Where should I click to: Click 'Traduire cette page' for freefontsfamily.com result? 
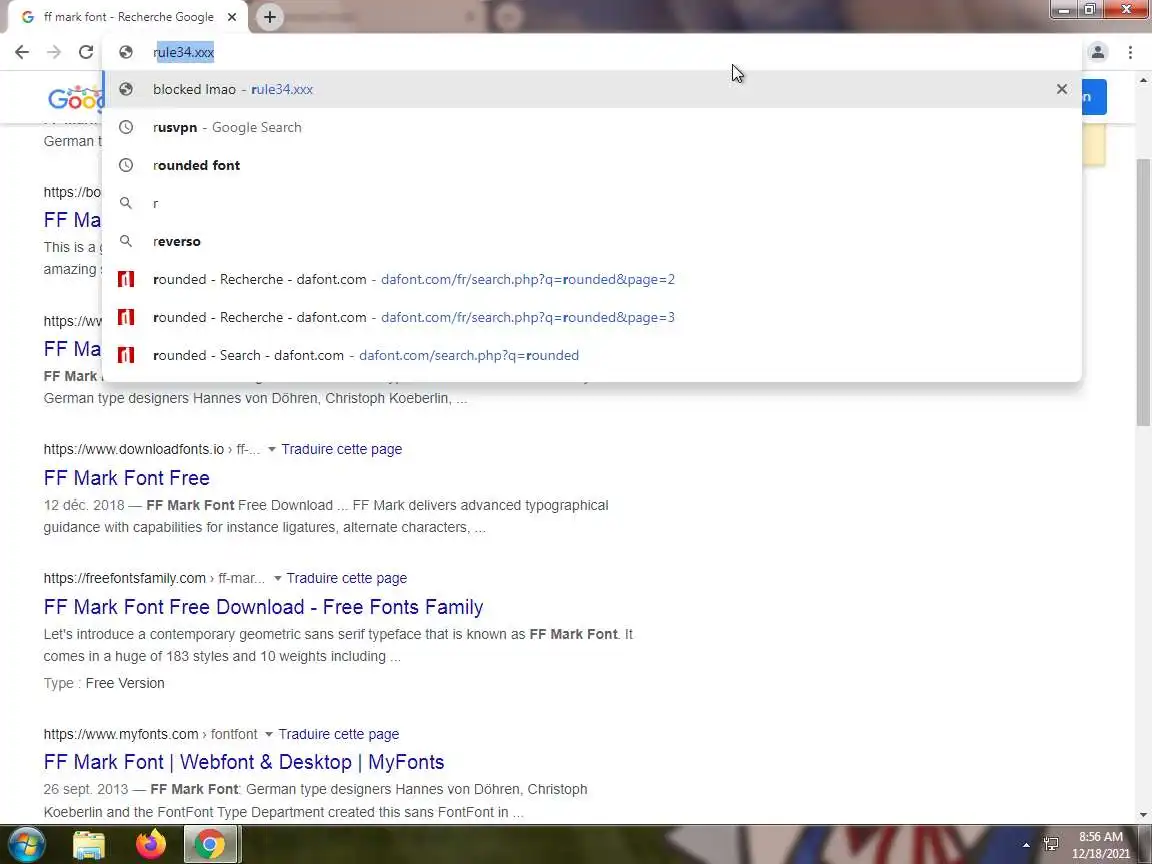347,578
